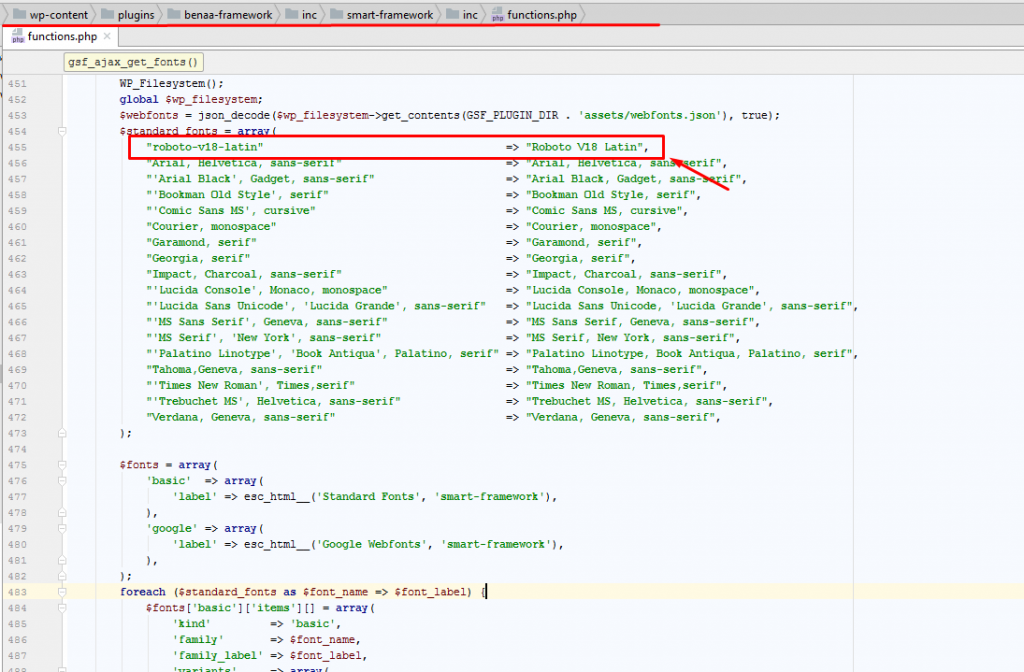Collapse the $standard_fonts array on line 454

click(x=62, y=131)
